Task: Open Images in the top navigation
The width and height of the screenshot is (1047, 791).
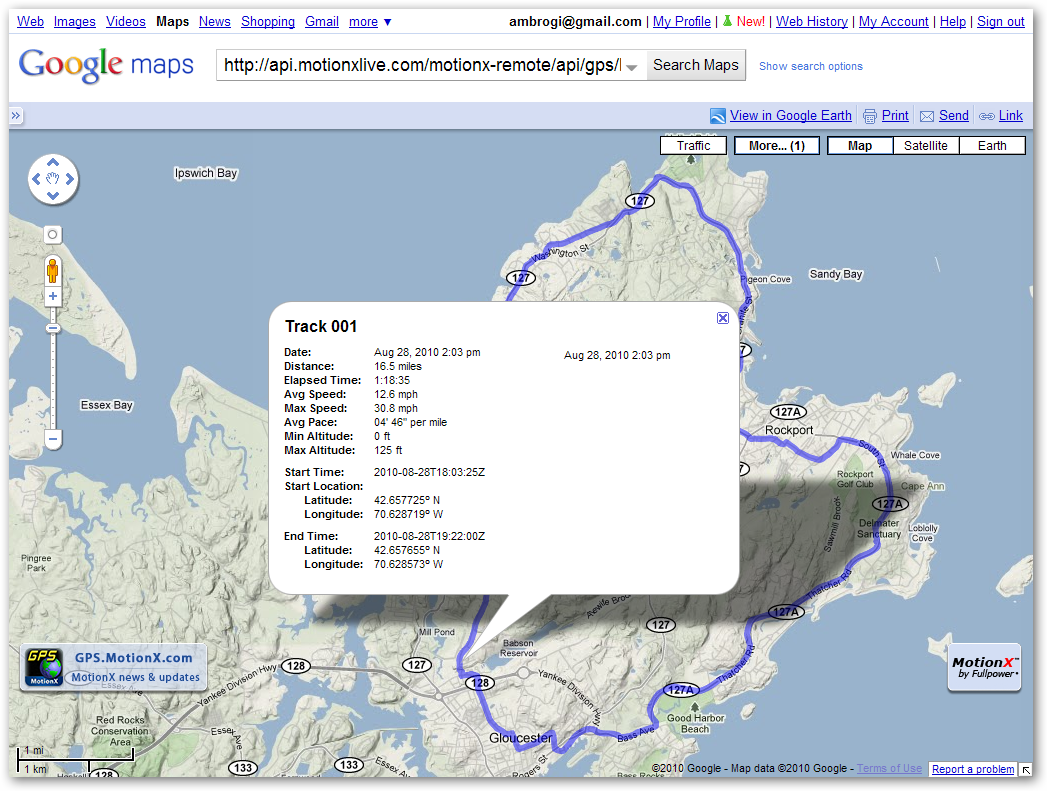Action: (75, 21)
